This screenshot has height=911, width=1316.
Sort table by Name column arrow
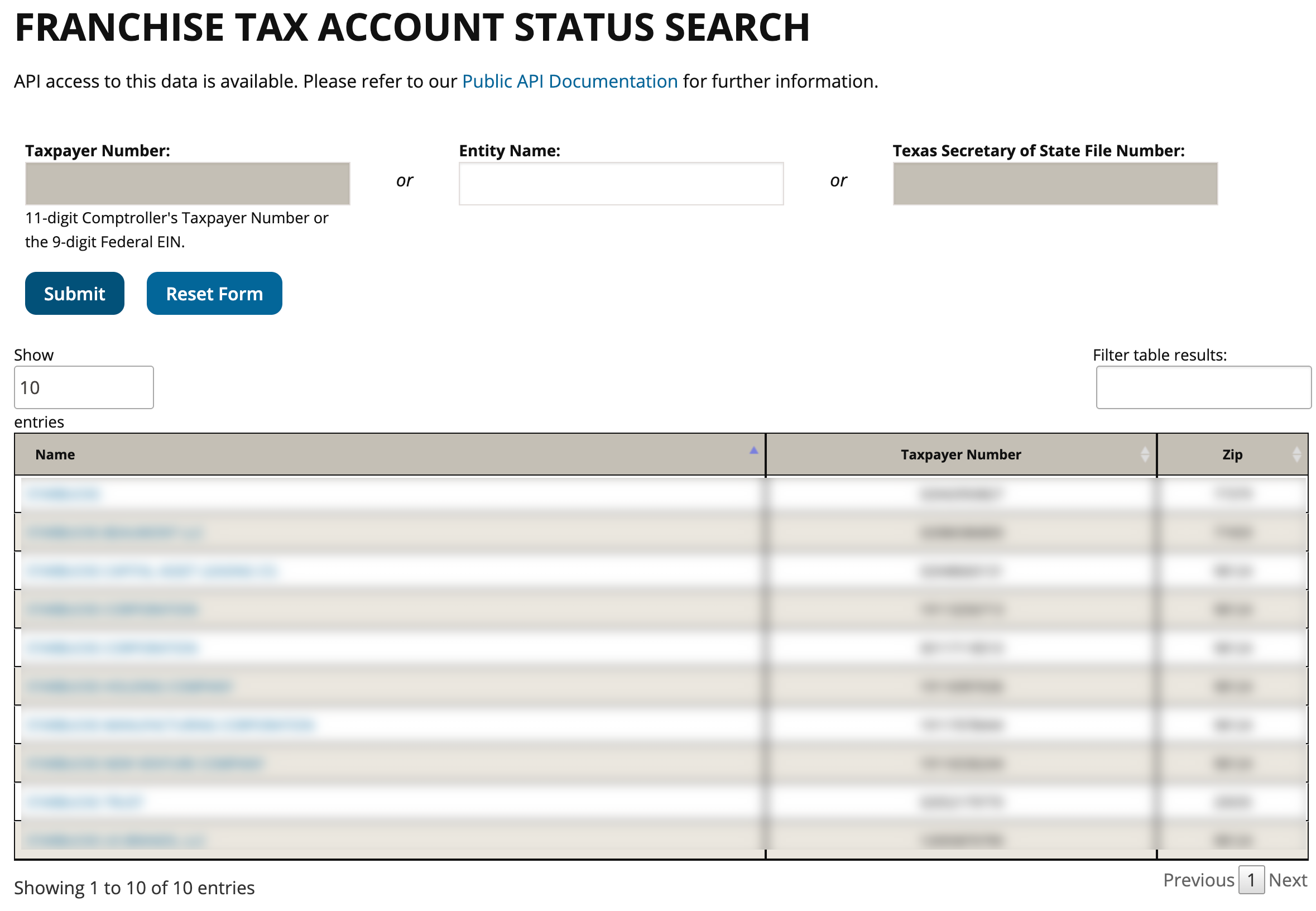coord(753,450)
